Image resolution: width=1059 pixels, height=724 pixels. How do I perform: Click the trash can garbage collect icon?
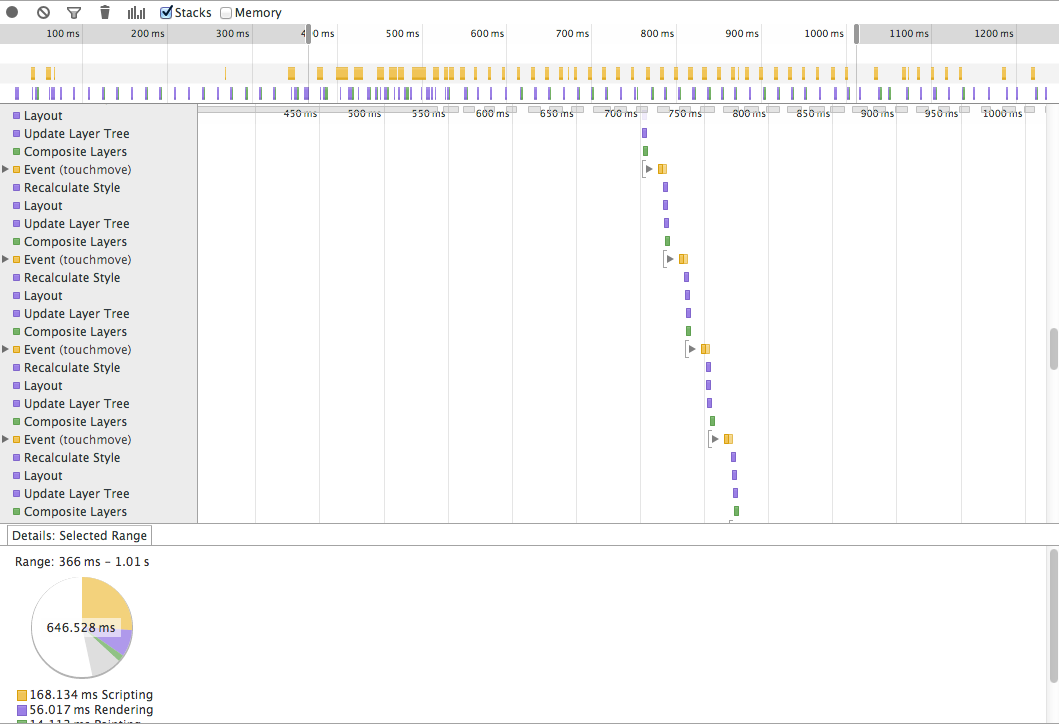pos(105,13)
